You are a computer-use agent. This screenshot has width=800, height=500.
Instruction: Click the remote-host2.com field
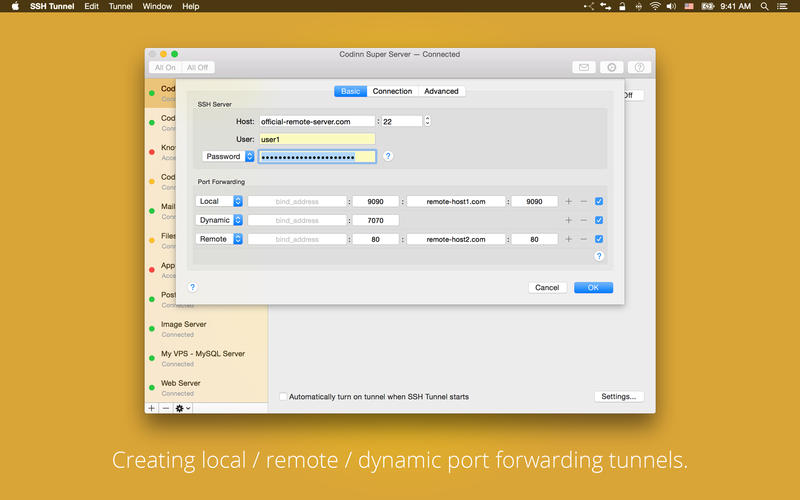456,239
